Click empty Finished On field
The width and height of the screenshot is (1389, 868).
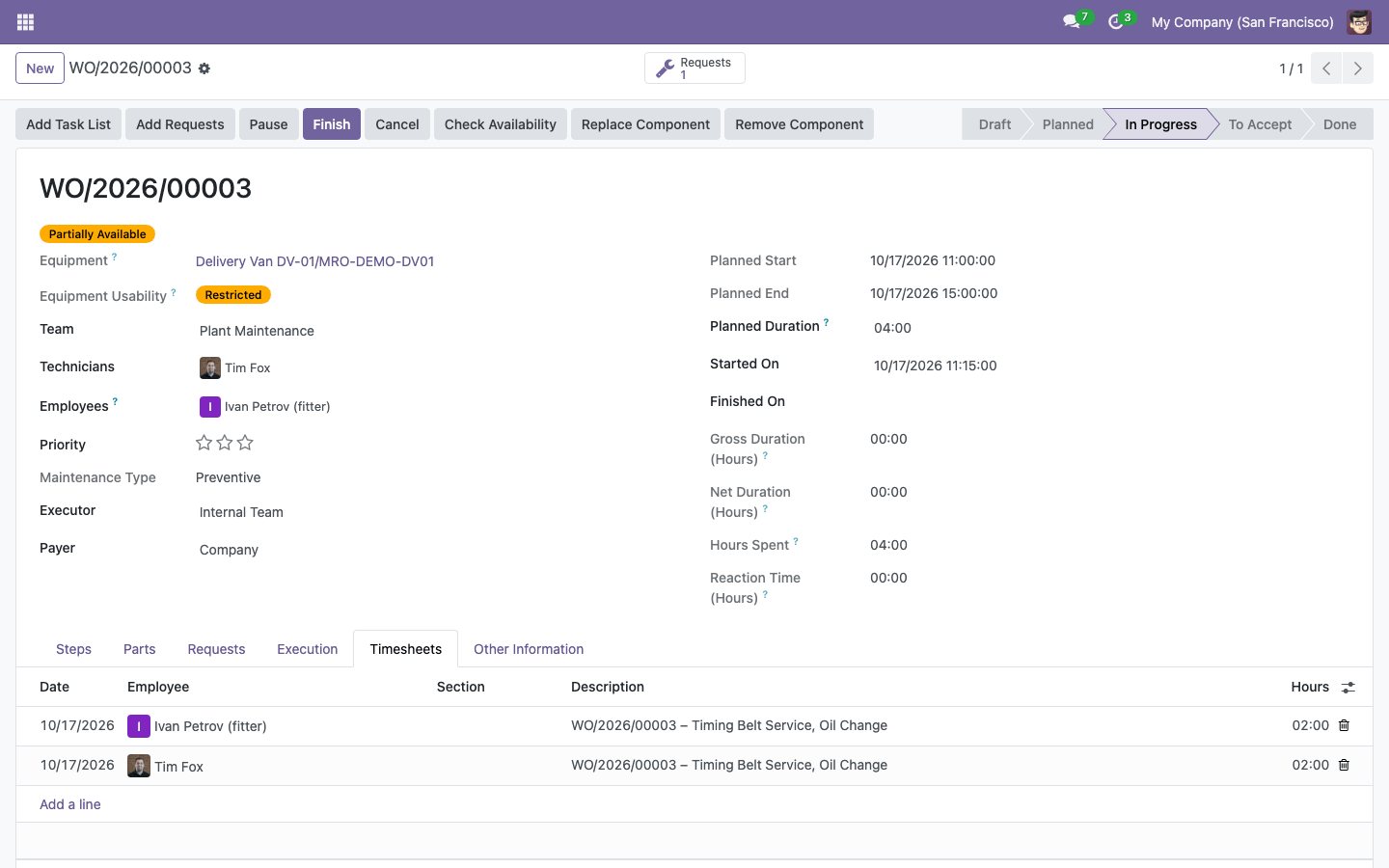[x=1109, y=403]
